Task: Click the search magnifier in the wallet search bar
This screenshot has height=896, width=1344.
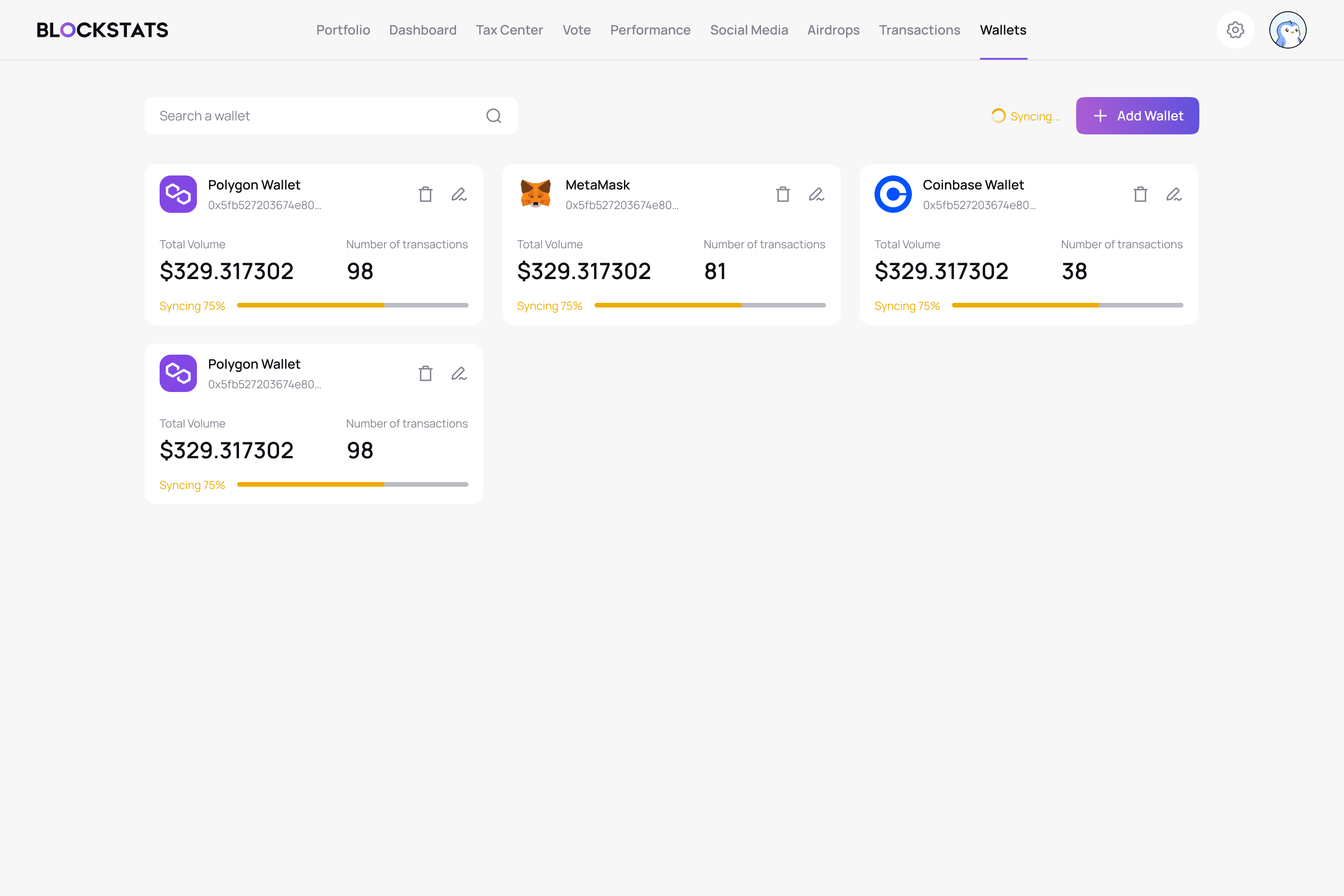Action: point(494,115)
